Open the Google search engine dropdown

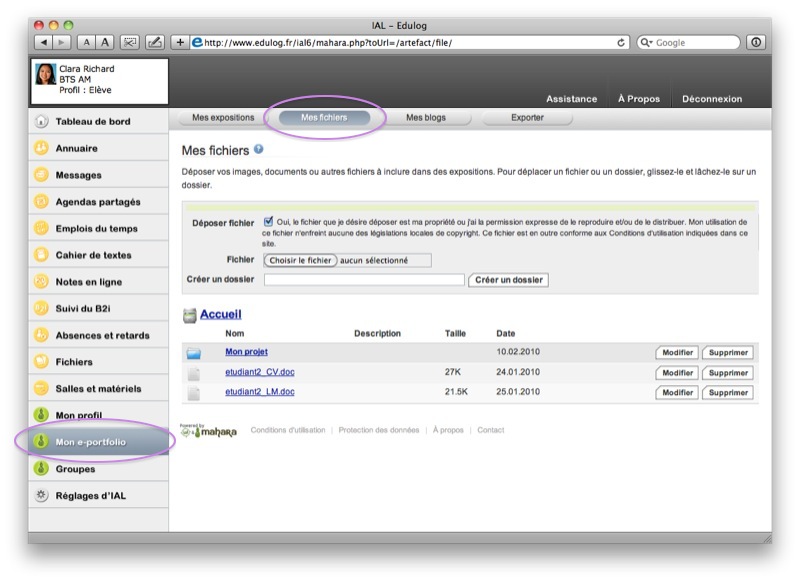click(x=647, y=42)
